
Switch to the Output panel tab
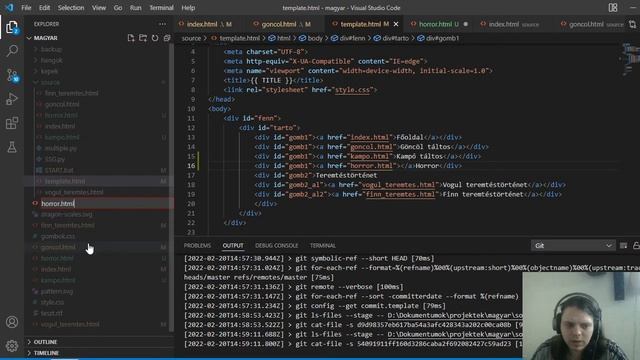(233, 246)
